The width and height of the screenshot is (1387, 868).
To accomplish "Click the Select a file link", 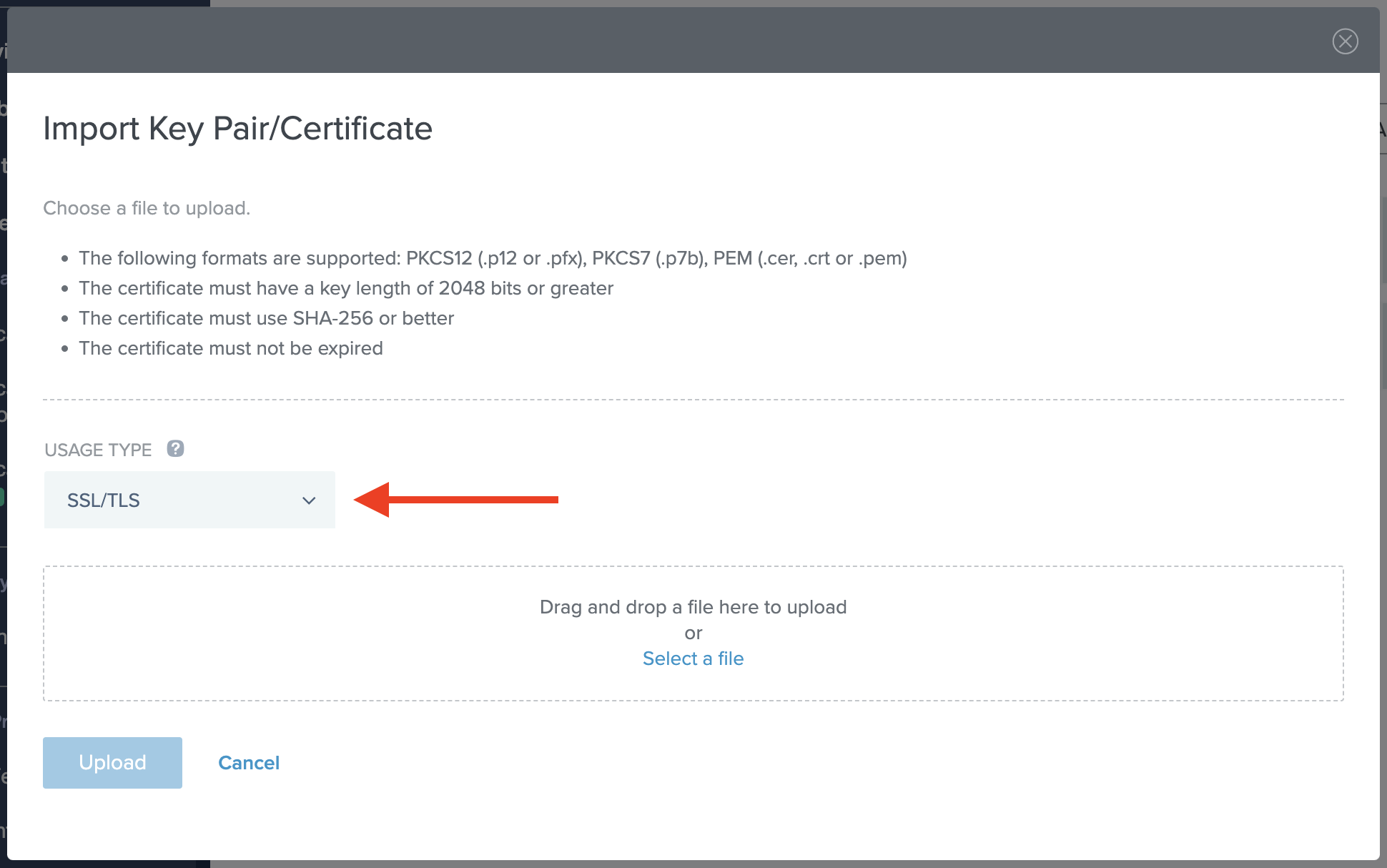I will (693, 659).
